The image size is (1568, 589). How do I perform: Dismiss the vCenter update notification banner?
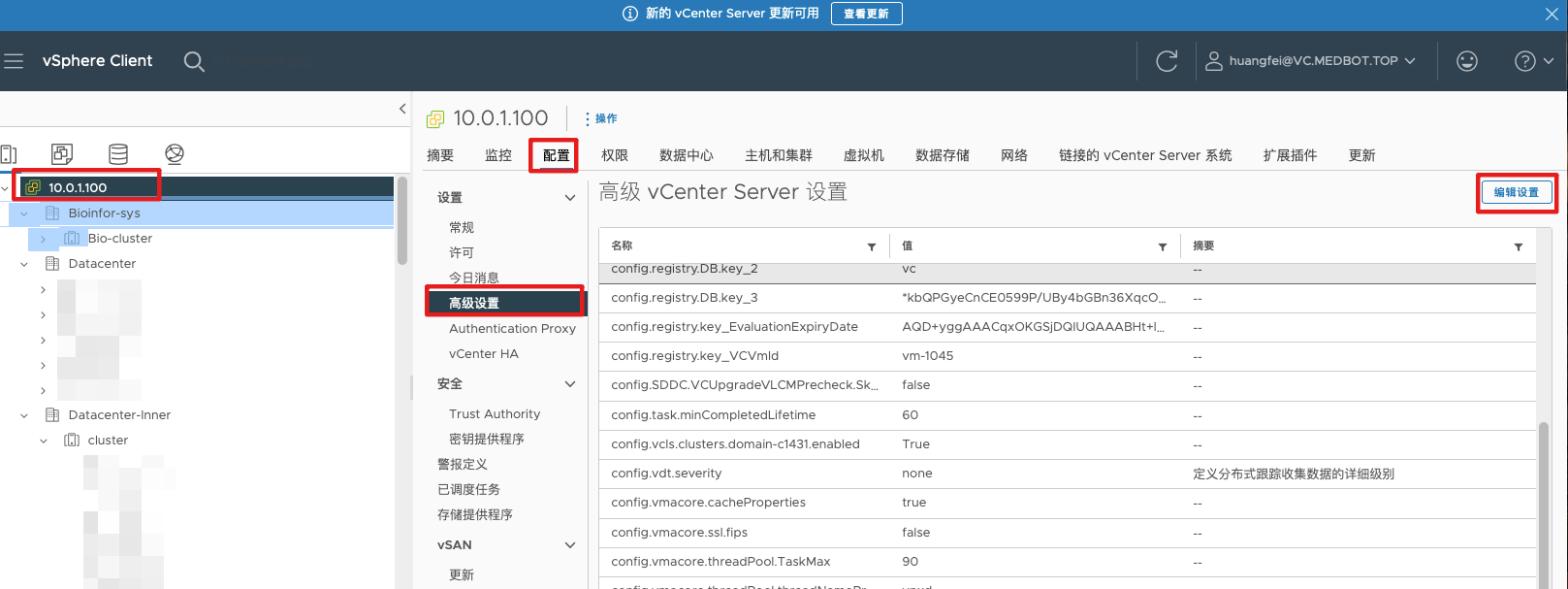1552,14
